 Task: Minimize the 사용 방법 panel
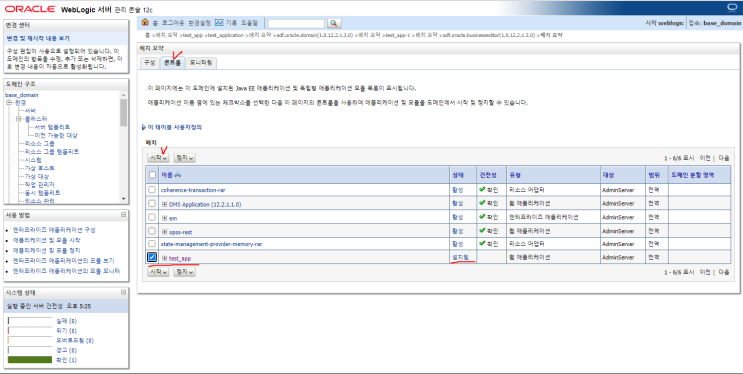[x=124, y=215]
